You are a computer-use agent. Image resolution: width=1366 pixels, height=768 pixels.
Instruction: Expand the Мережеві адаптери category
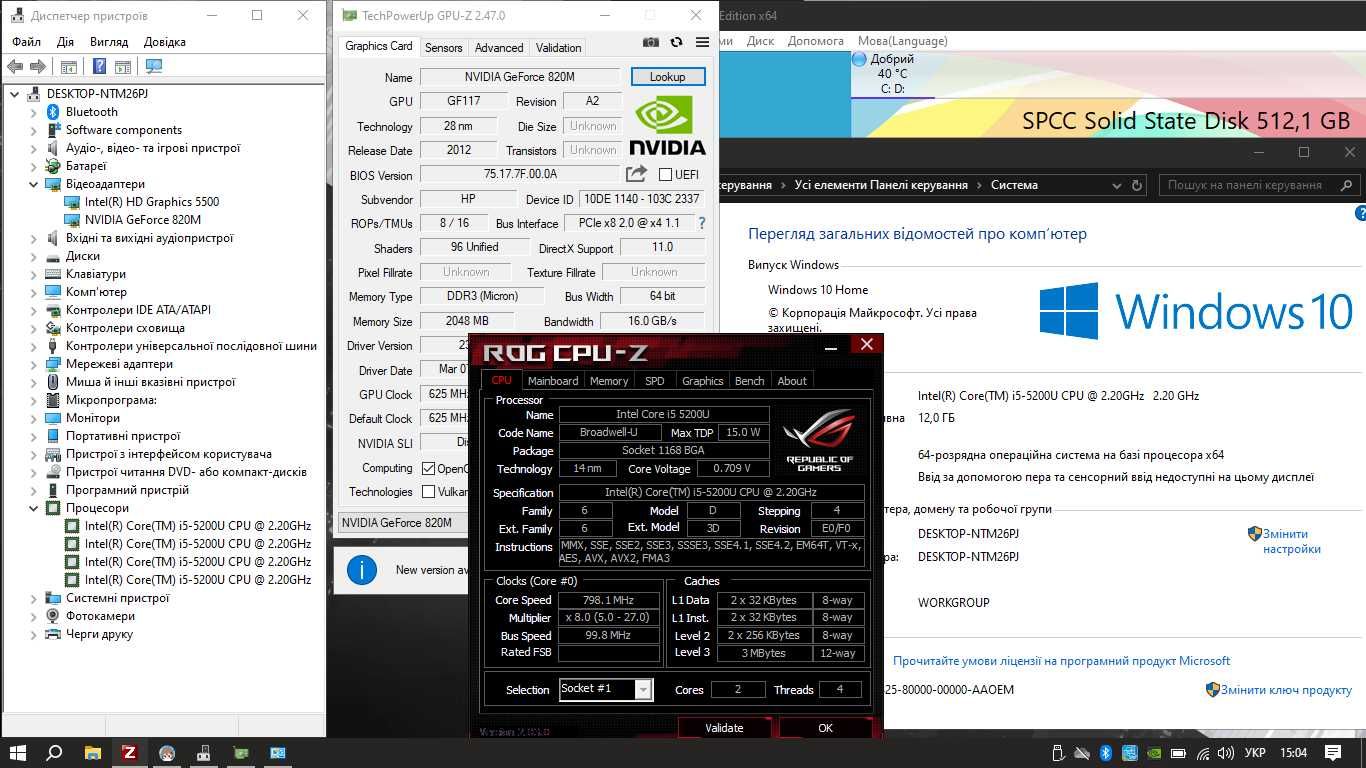pos(34,364)
